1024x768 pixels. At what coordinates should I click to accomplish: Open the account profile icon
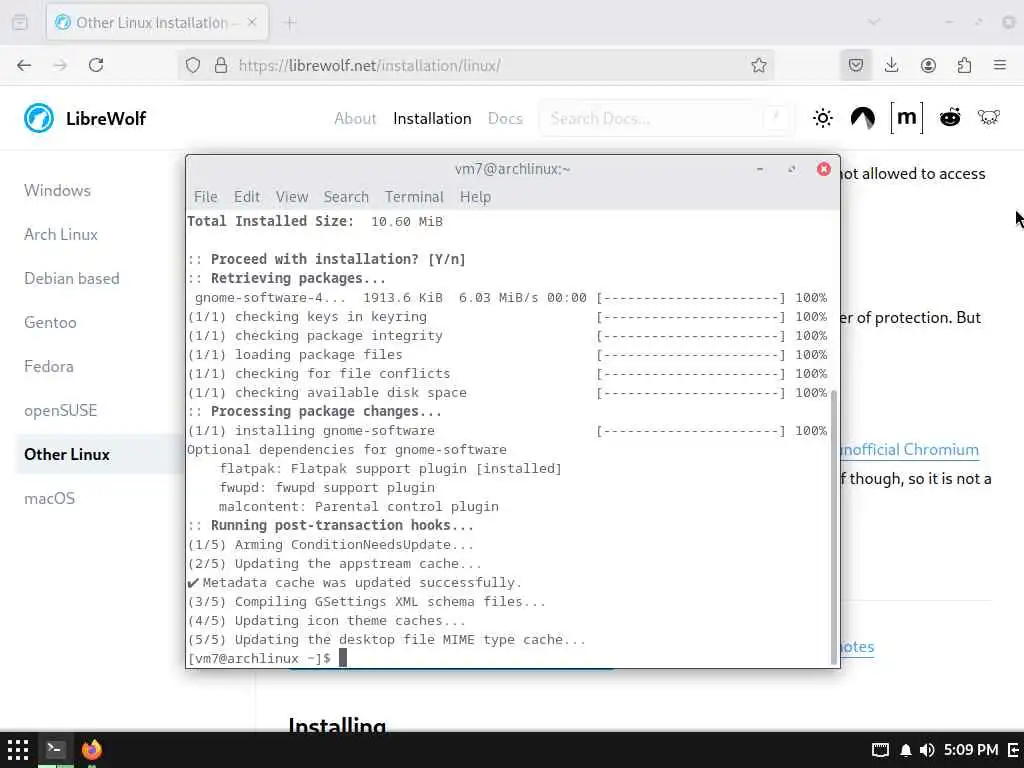pos(928,65)
